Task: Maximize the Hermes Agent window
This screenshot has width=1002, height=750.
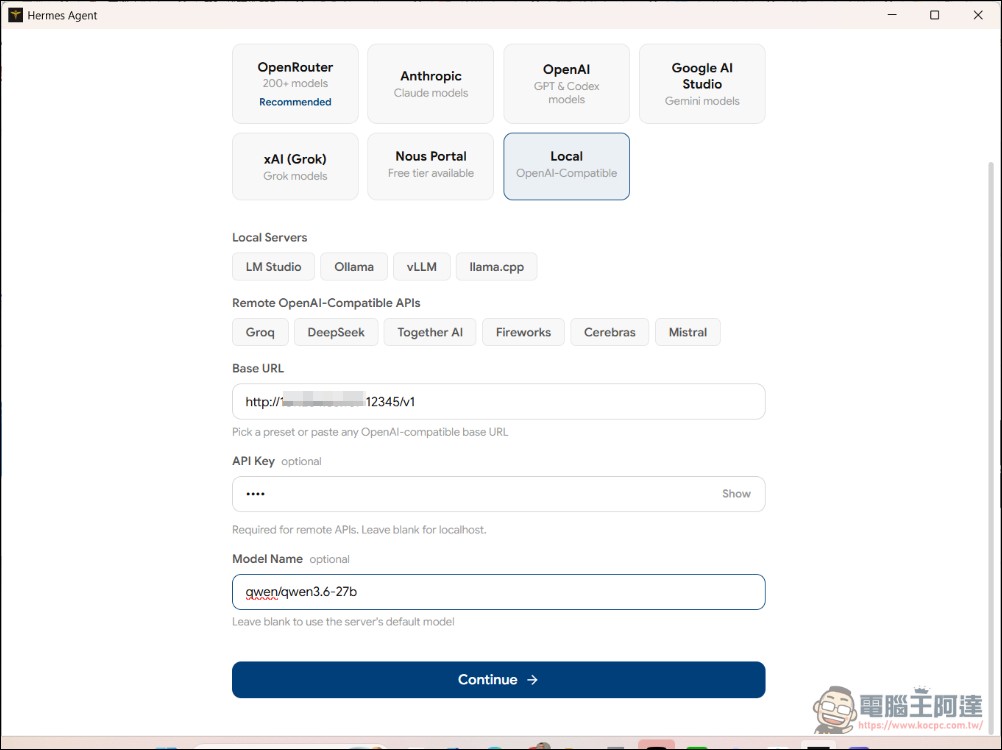Action: point(934,15)
